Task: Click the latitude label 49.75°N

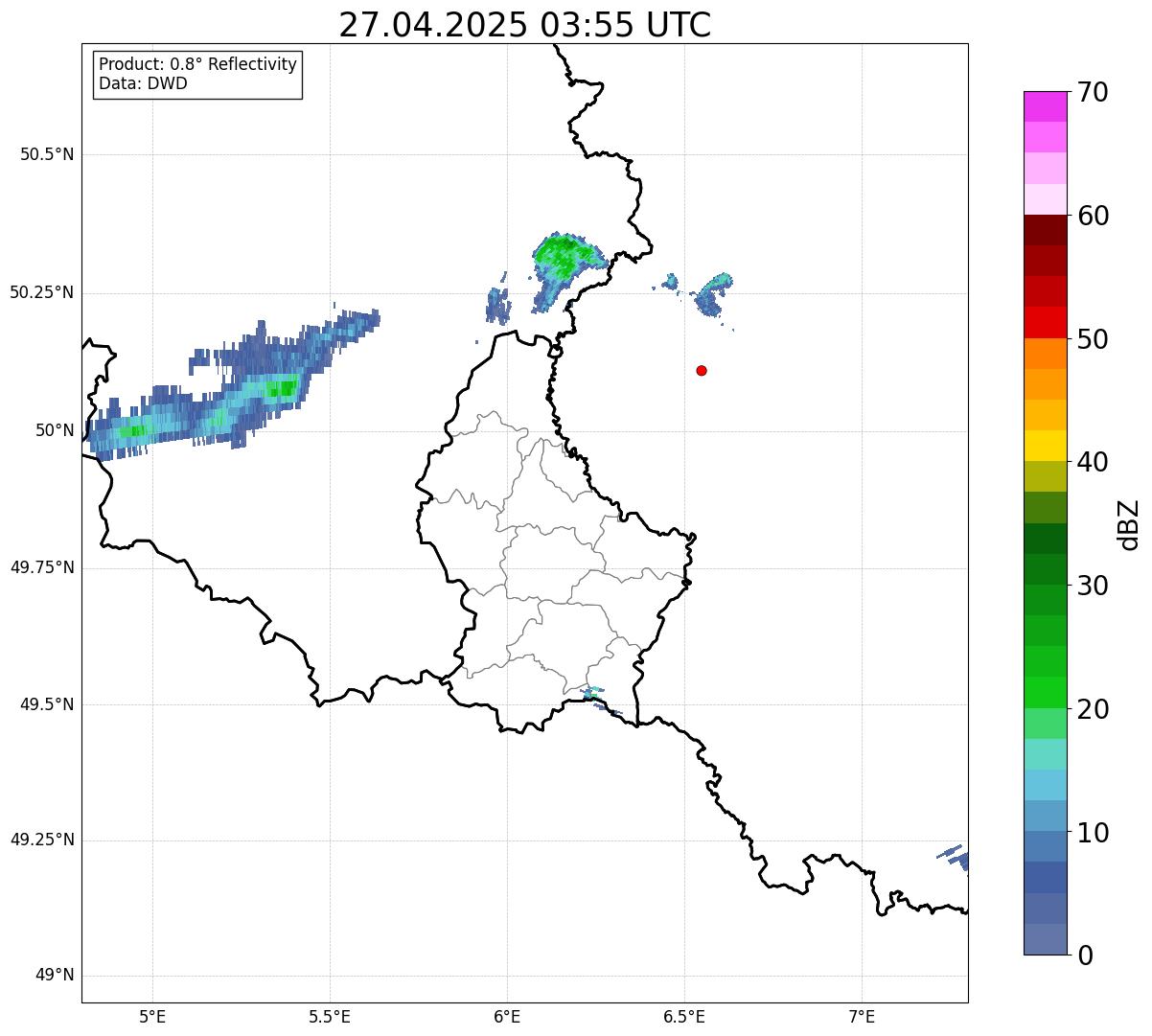Action: [x=42, y=567]
